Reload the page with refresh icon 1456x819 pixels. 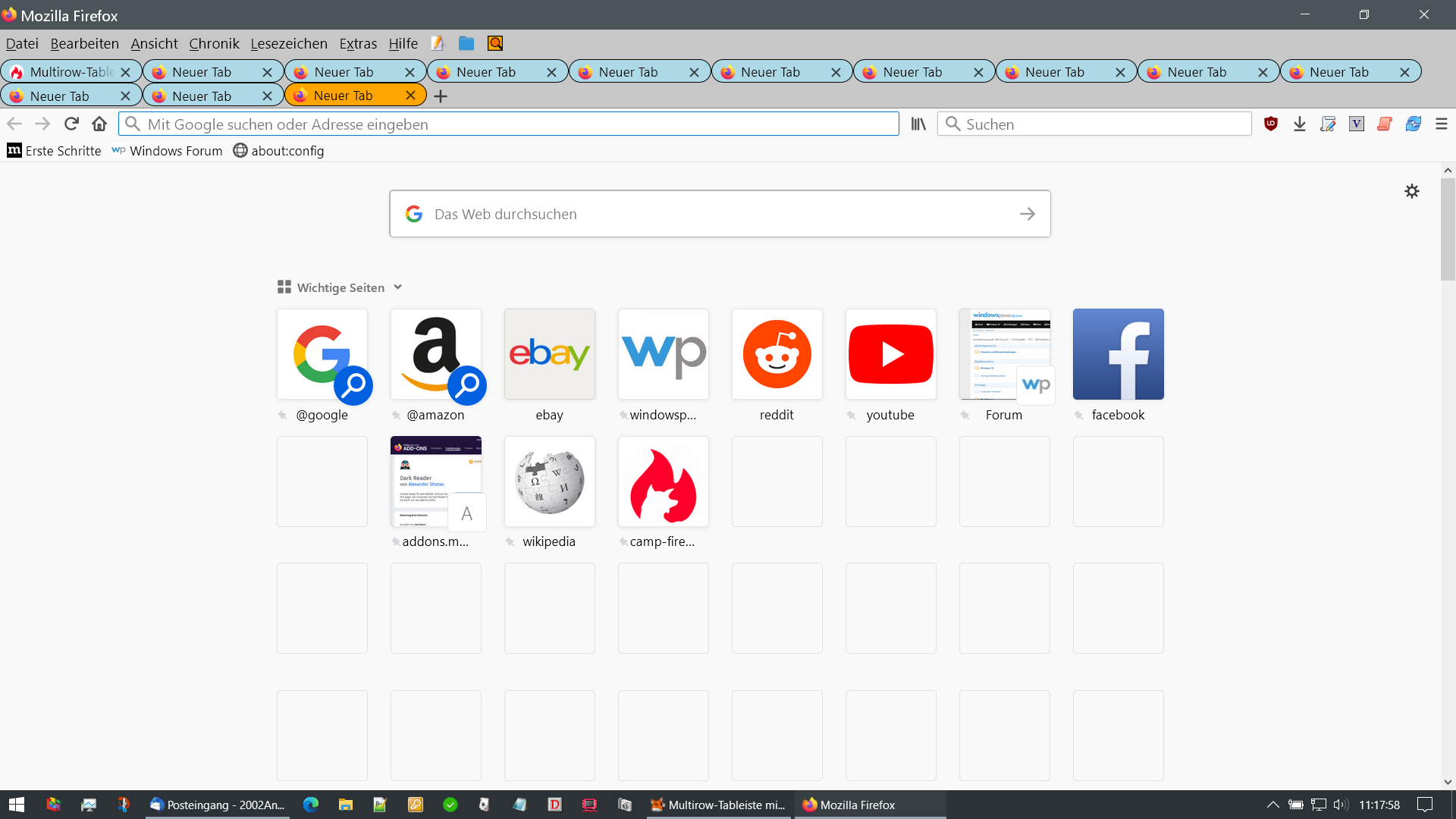click(x=71, y=124)
